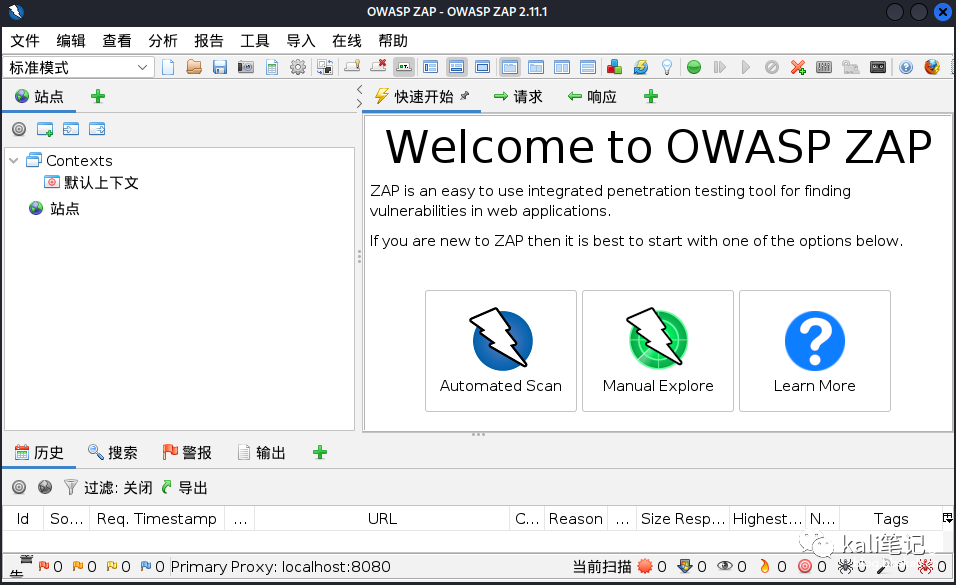Toggle the layout button right of the highlighted tabs one
The image size is (956, 585).
pyautogui.click(x=536, y=67)
